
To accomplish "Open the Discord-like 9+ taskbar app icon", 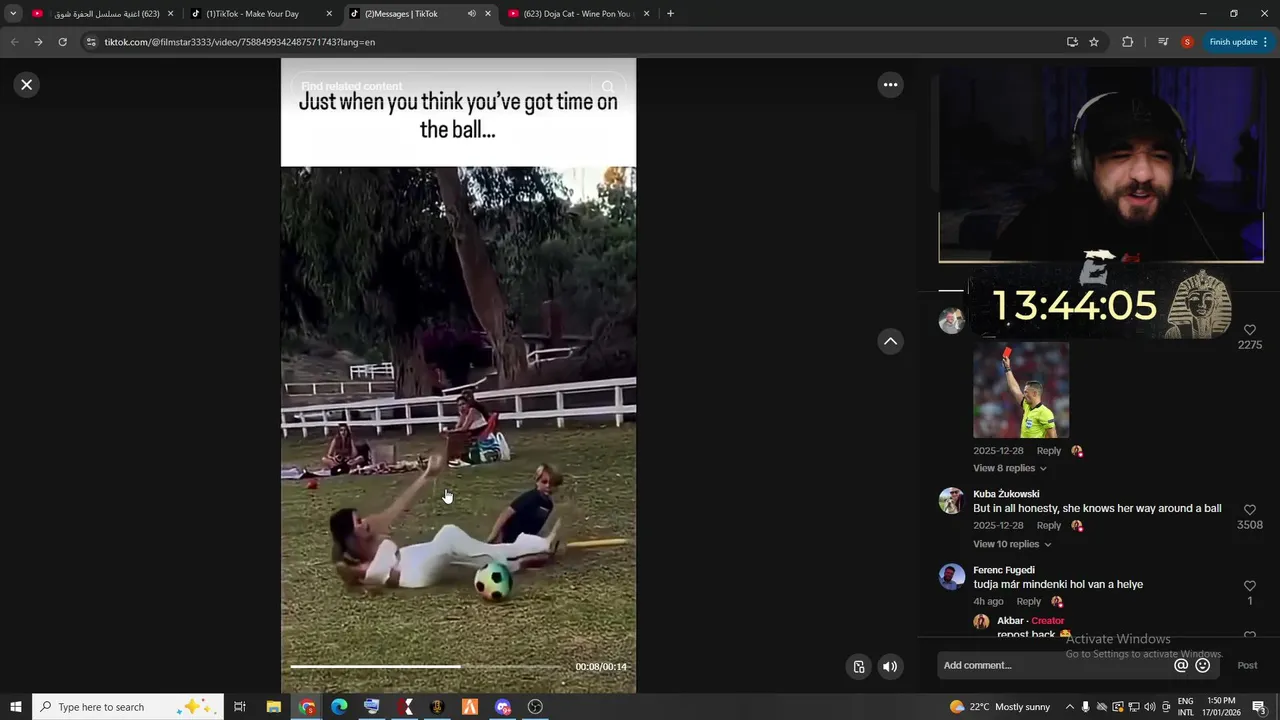I will click(x=503, y=707).
